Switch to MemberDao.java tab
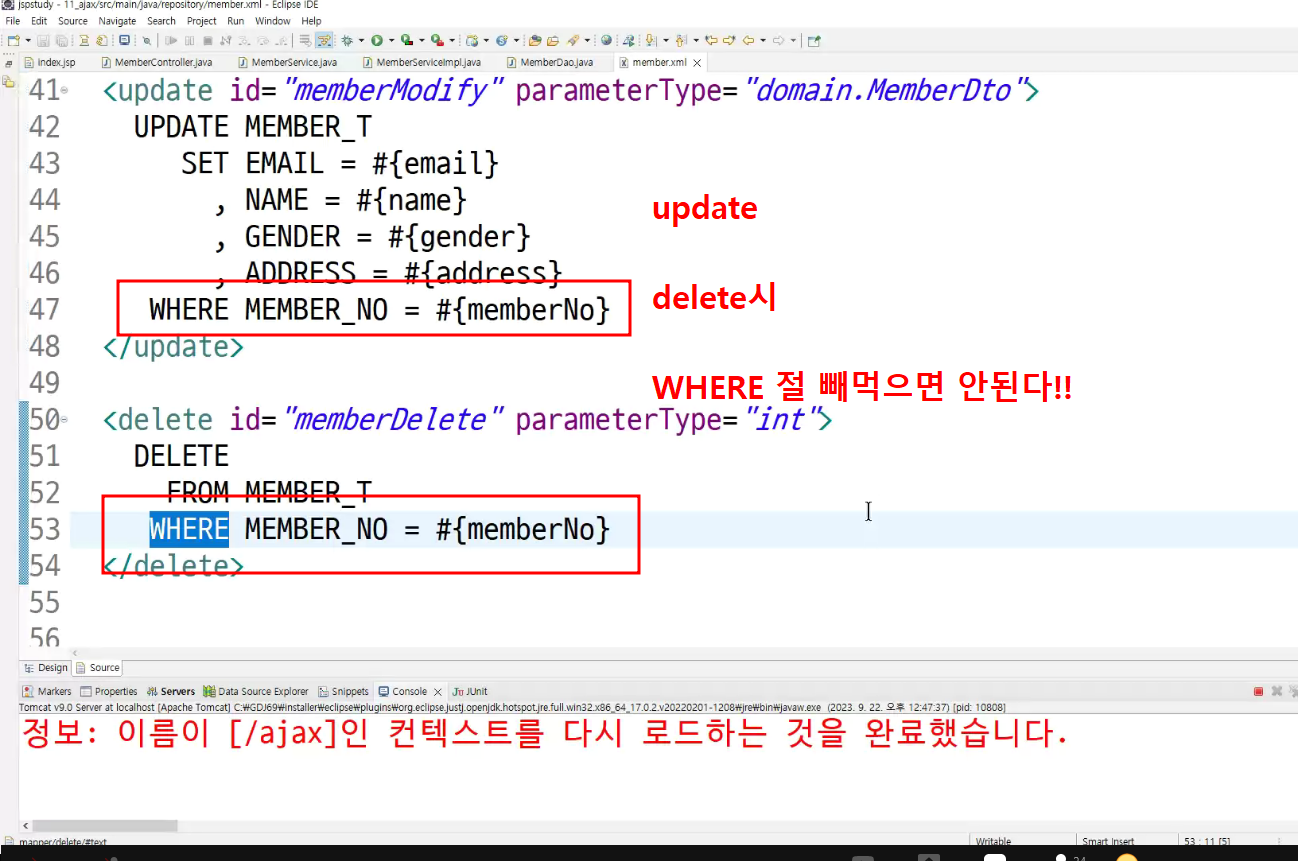Screen dimensions: 1298x861 pos(548,62)
